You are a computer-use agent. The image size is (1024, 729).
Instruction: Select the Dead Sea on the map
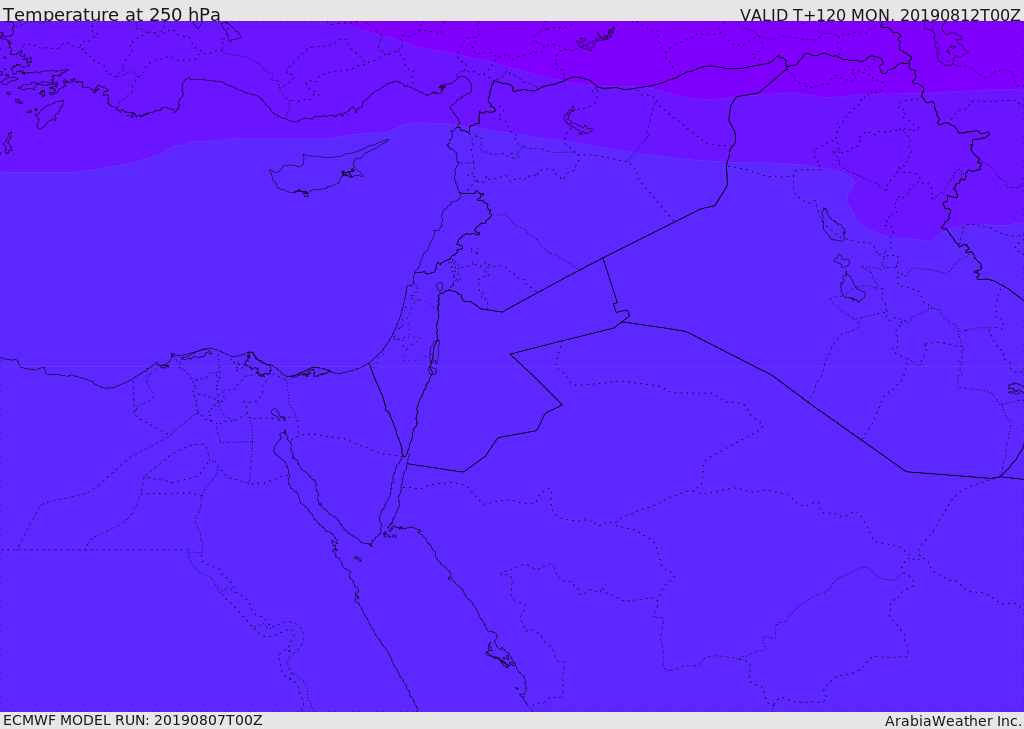434,354
